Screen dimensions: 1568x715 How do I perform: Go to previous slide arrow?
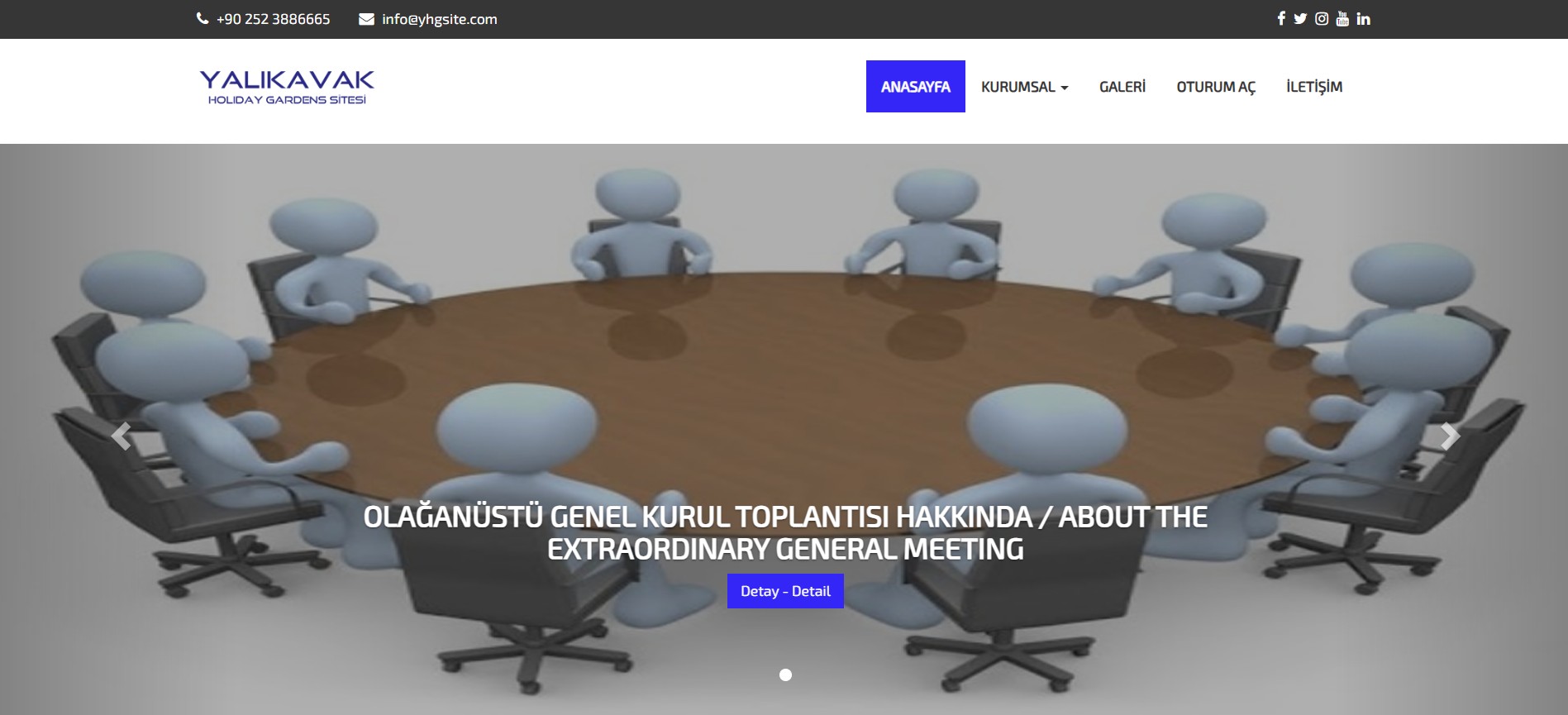(121, 436)
